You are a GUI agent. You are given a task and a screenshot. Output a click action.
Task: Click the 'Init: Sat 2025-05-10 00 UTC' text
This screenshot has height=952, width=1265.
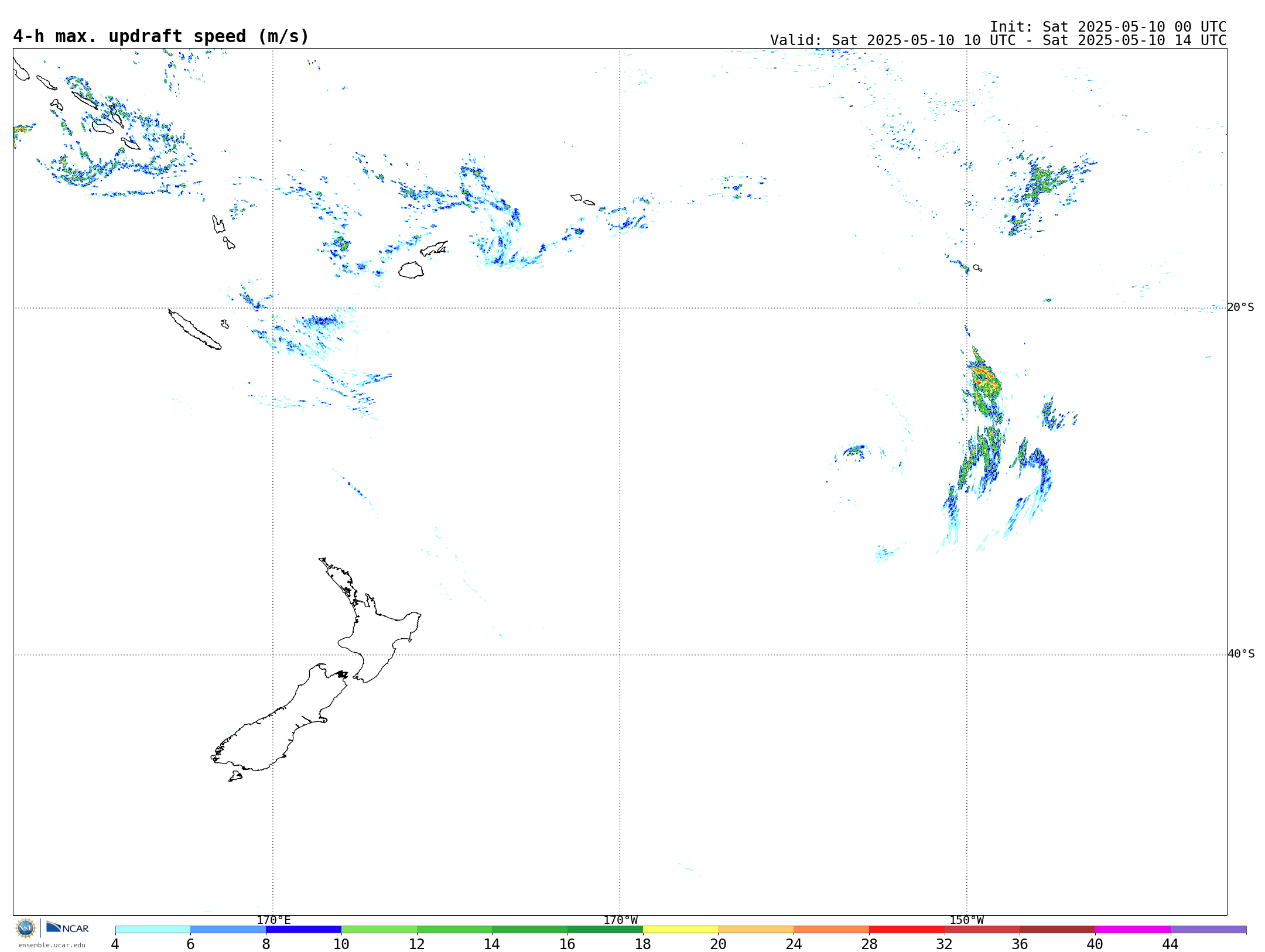(1108, 27)
